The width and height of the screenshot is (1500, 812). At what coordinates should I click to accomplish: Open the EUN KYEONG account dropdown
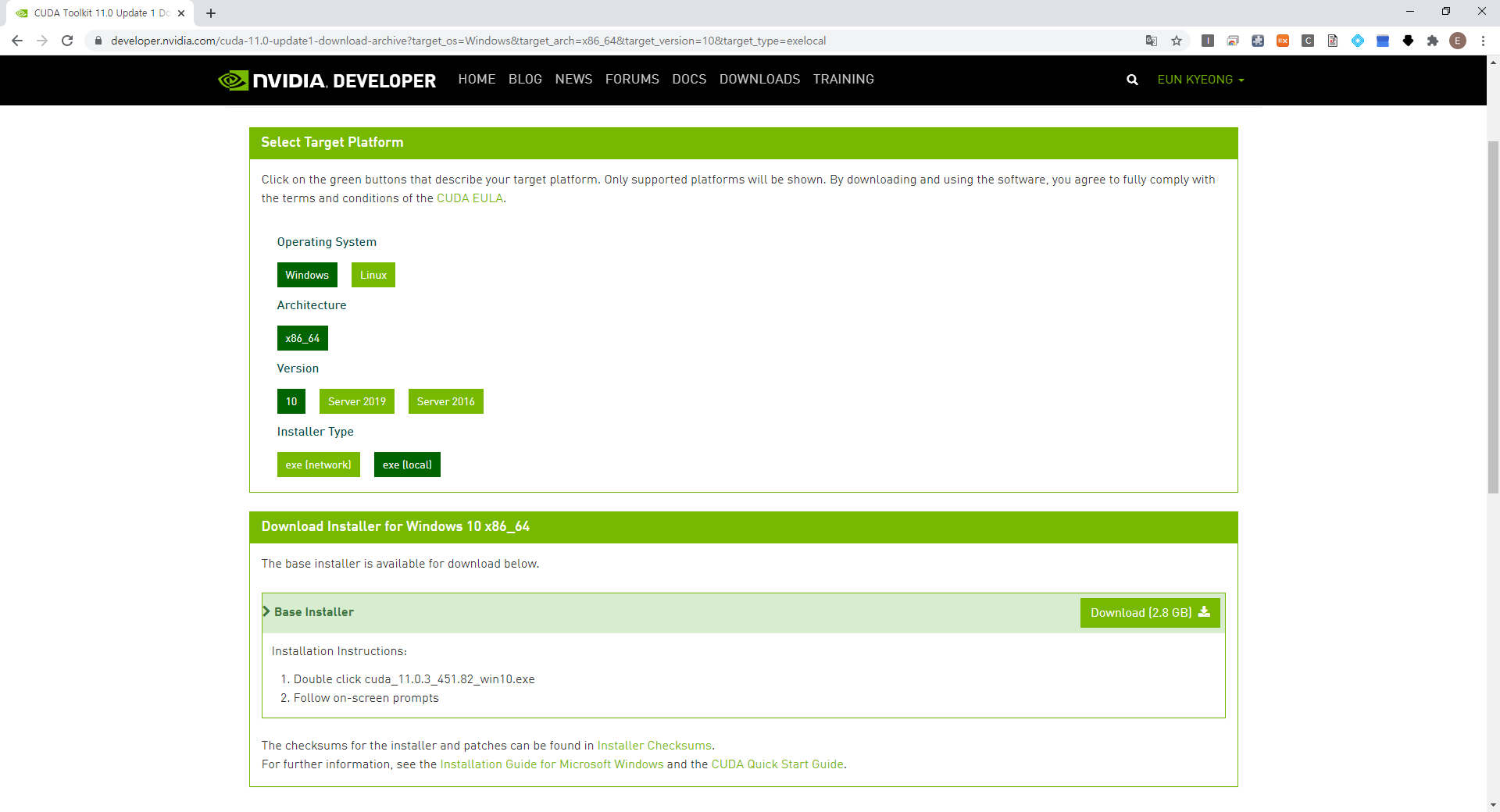(1201, 80)
